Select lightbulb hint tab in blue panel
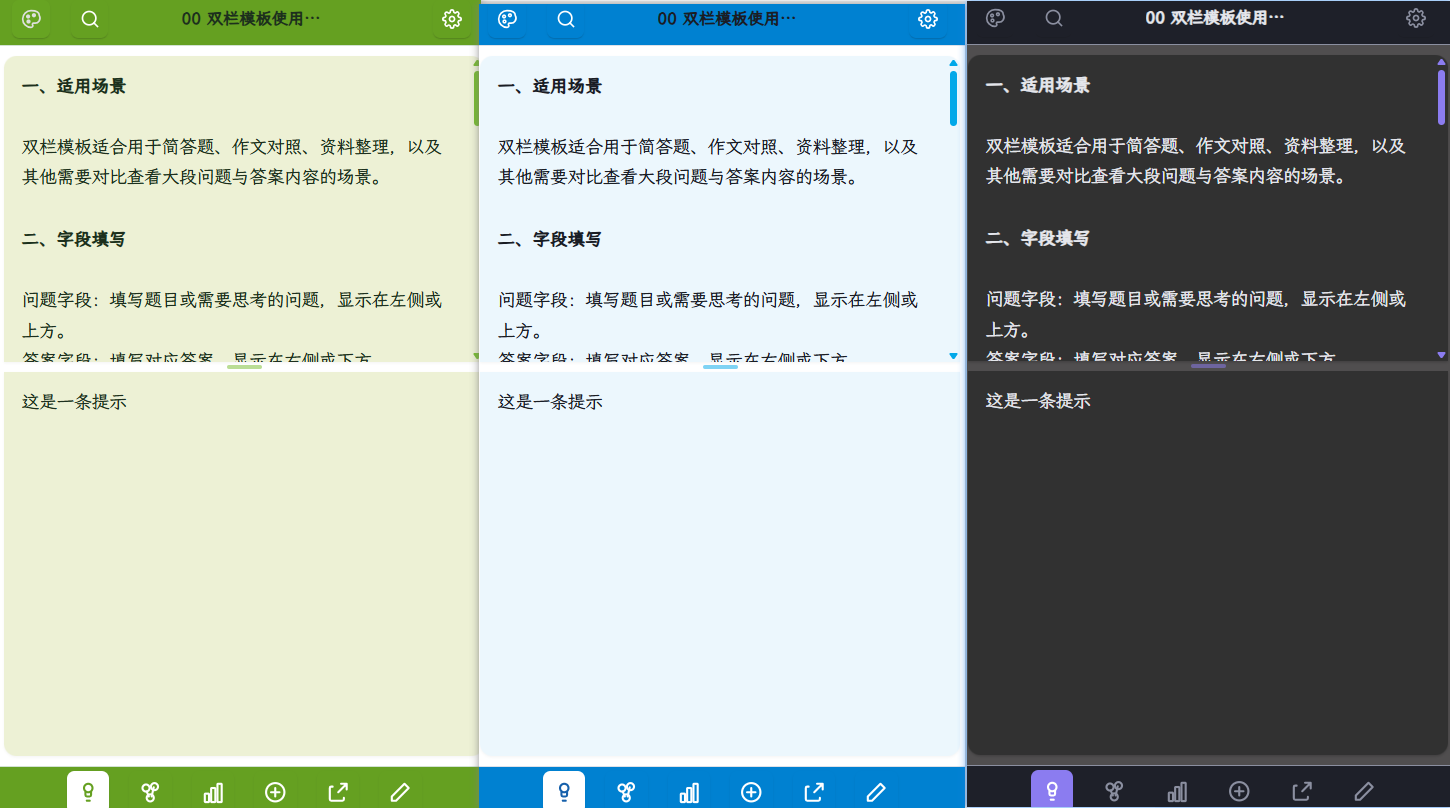The image size is (1450, 808). pos(564,791)
